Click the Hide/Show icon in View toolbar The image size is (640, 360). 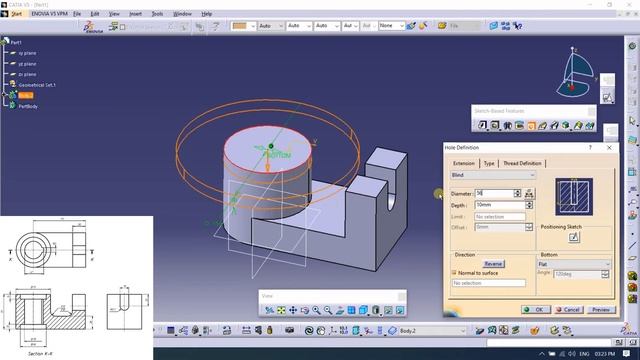[x=388, y=311]
